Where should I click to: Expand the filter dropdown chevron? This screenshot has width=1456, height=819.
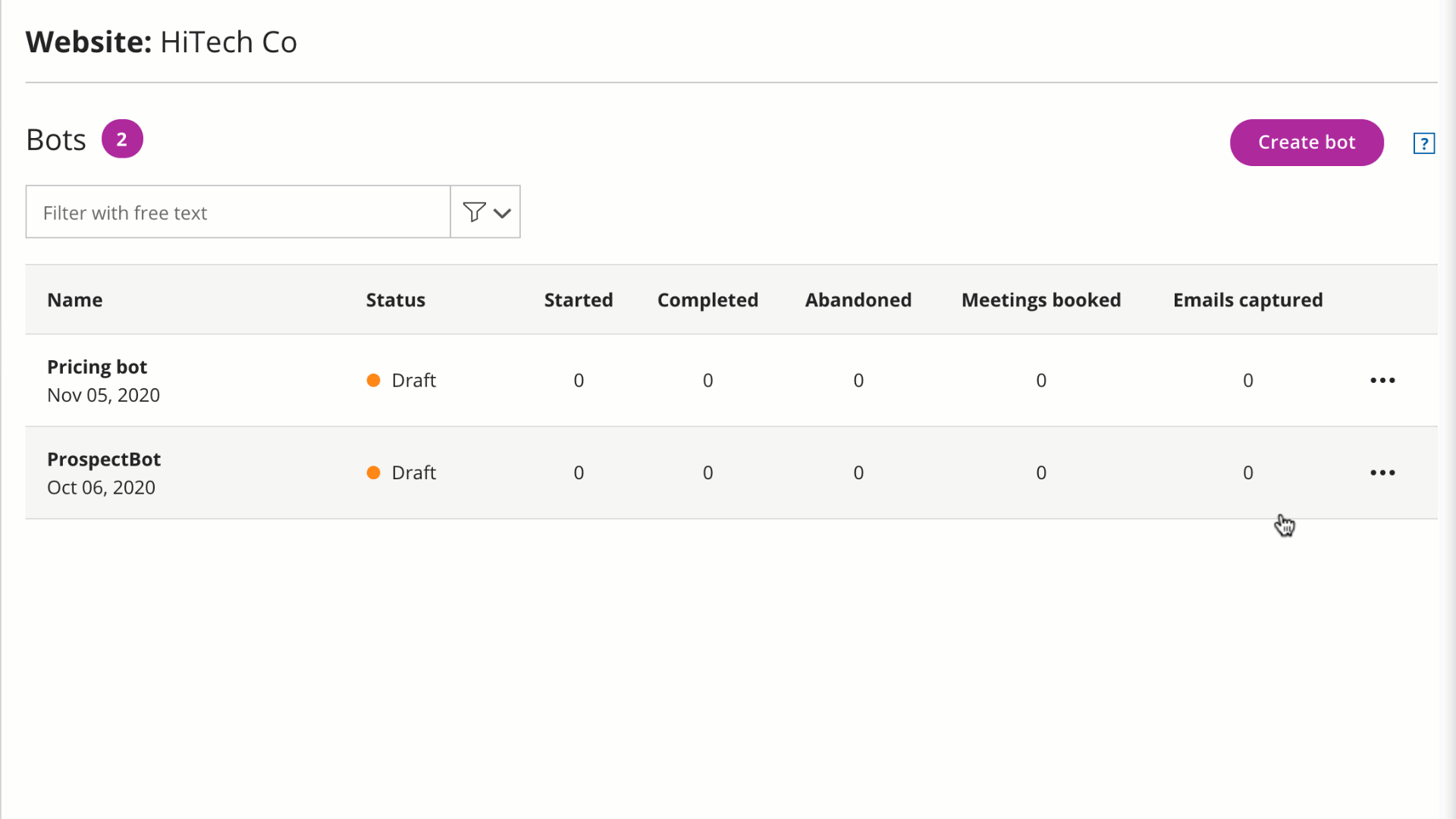click(502, 213)
